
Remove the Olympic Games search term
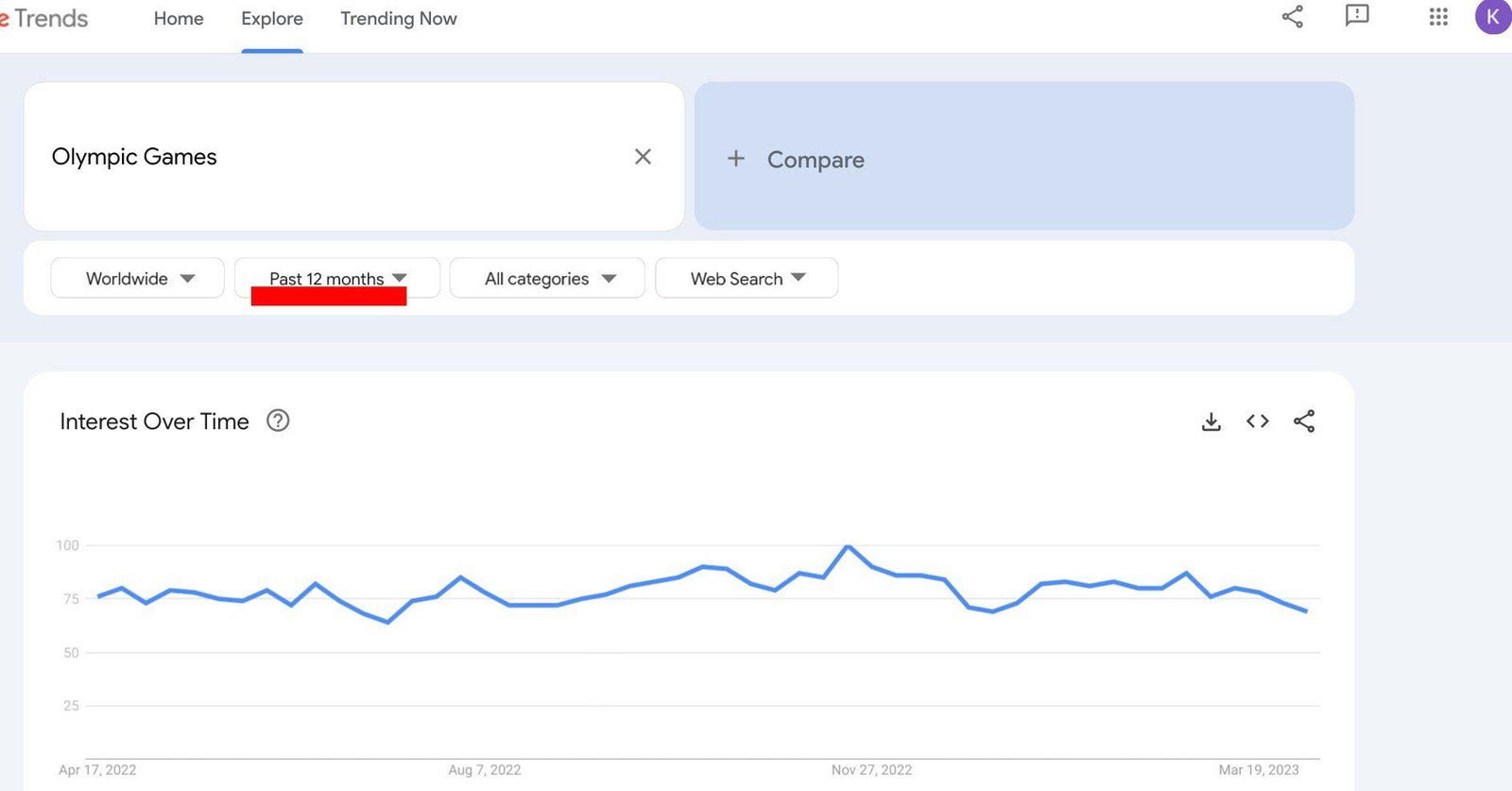[643, 157]
